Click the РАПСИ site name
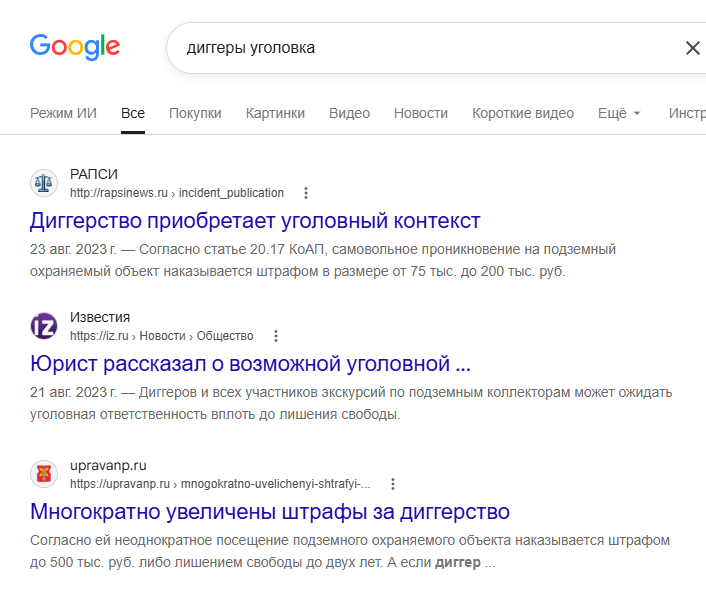 (x=94, y=174)
